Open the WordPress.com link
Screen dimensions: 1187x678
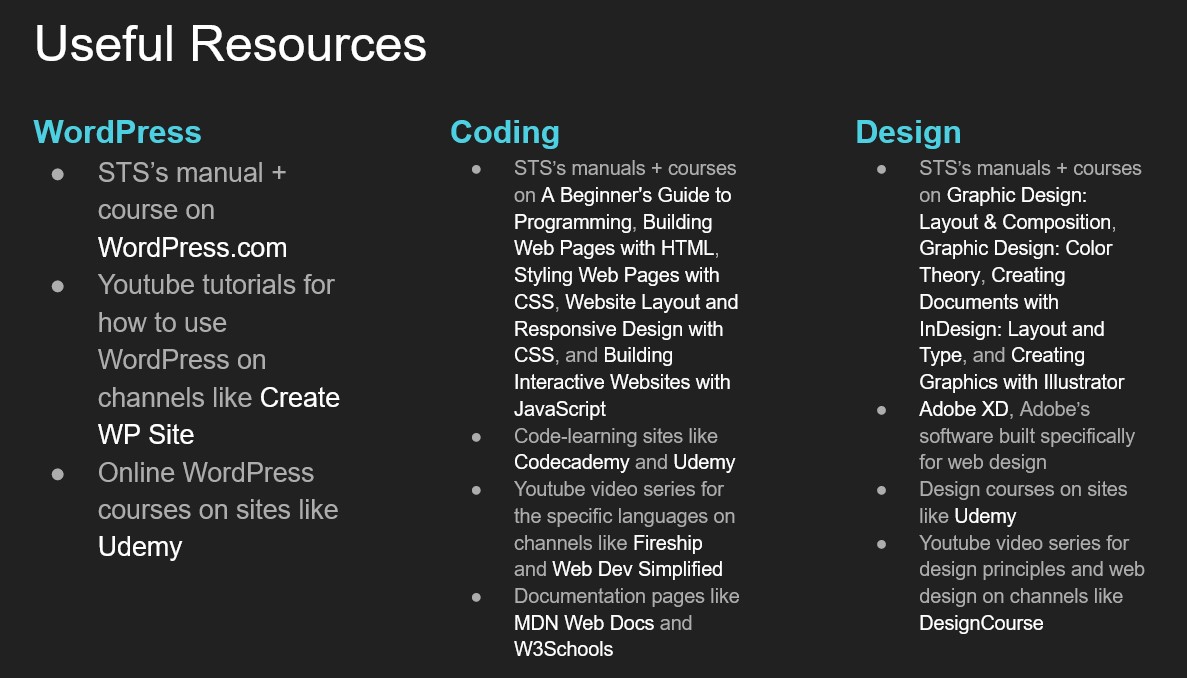click(x=192, y=248)
